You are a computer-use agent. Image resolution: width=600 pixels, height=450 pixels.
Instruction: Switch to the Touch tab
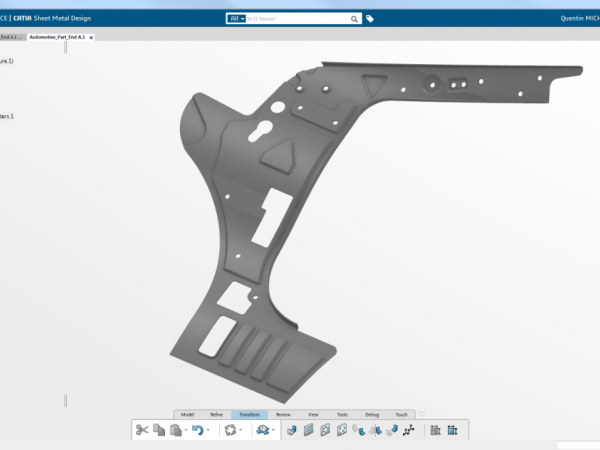click(x=401, y=414)
